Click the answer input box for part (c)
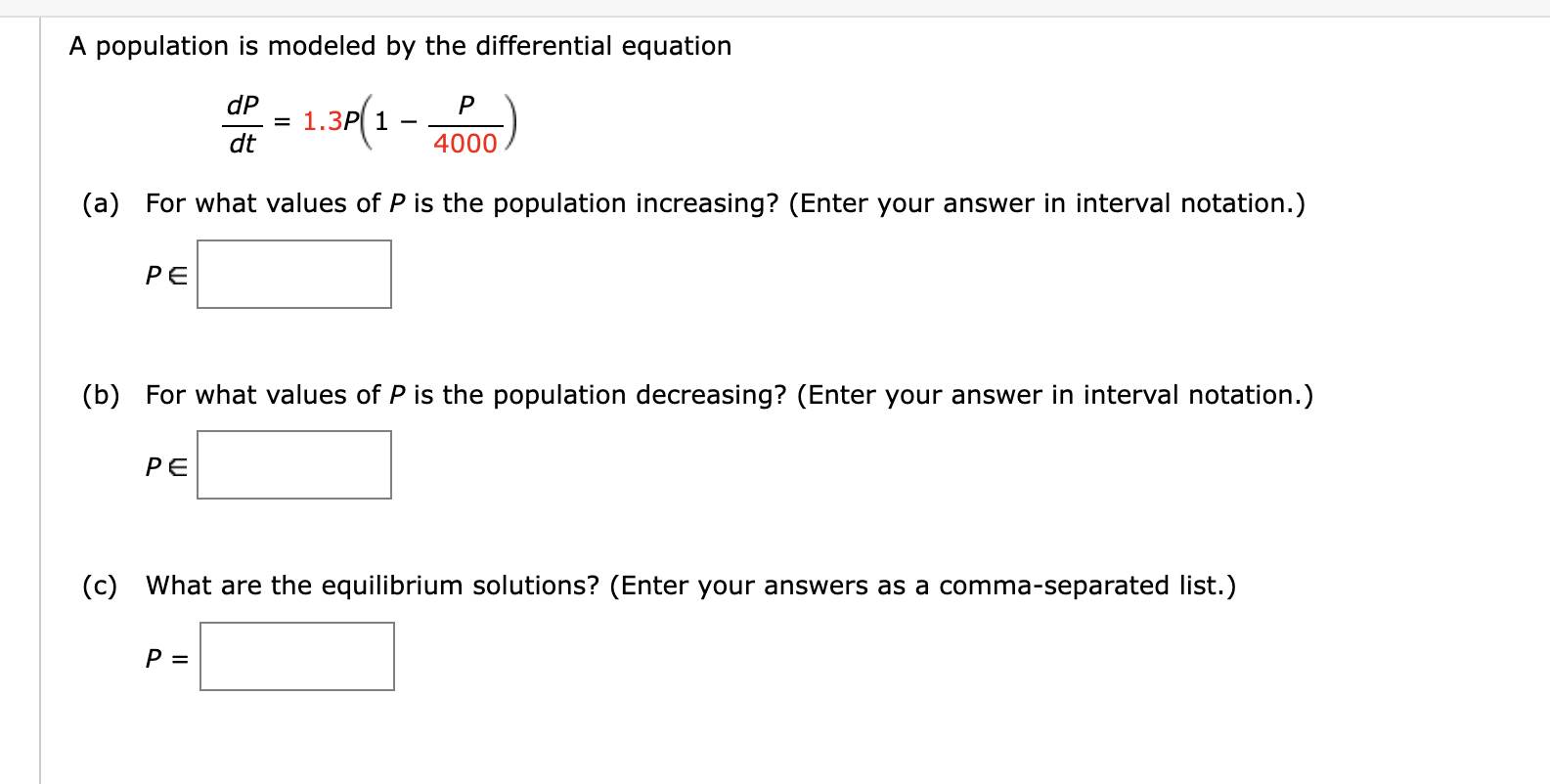 coord(296,656)
